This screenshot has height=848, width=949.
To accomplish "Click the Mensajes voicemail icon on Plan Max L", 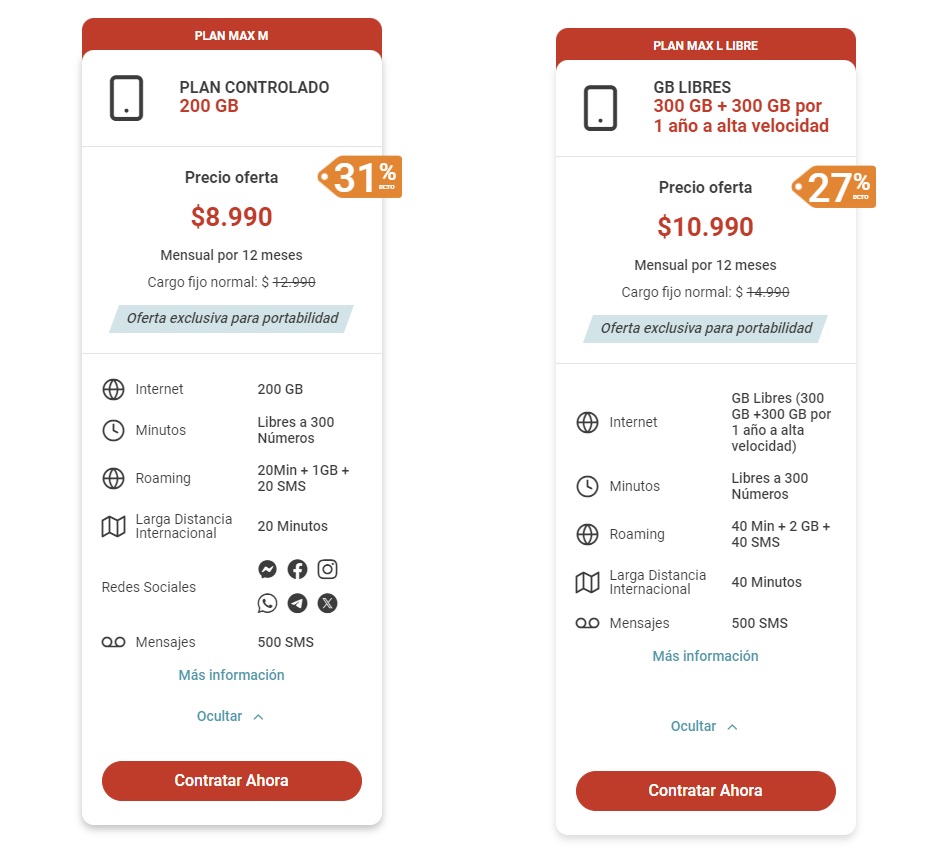I will coord(587,622).
